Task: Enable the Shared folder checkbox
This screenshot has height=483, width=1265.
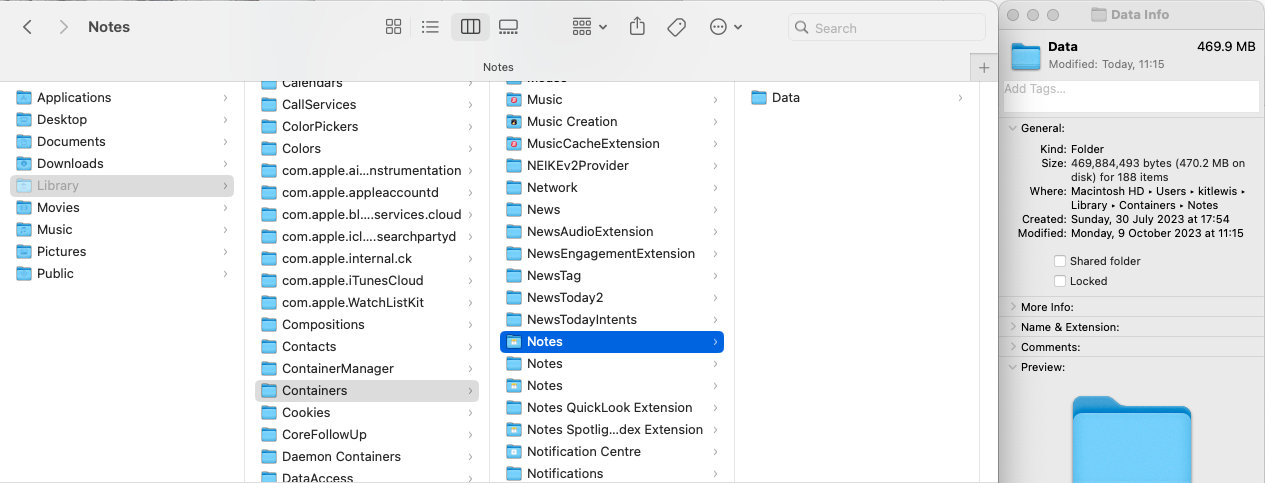Action: [1060, 261]
